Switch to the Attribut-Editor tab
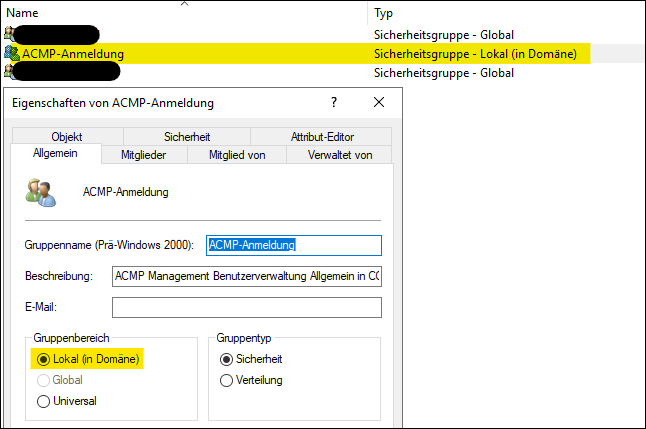This screenshot has height=429, width=646. click(x=322, y=137)
